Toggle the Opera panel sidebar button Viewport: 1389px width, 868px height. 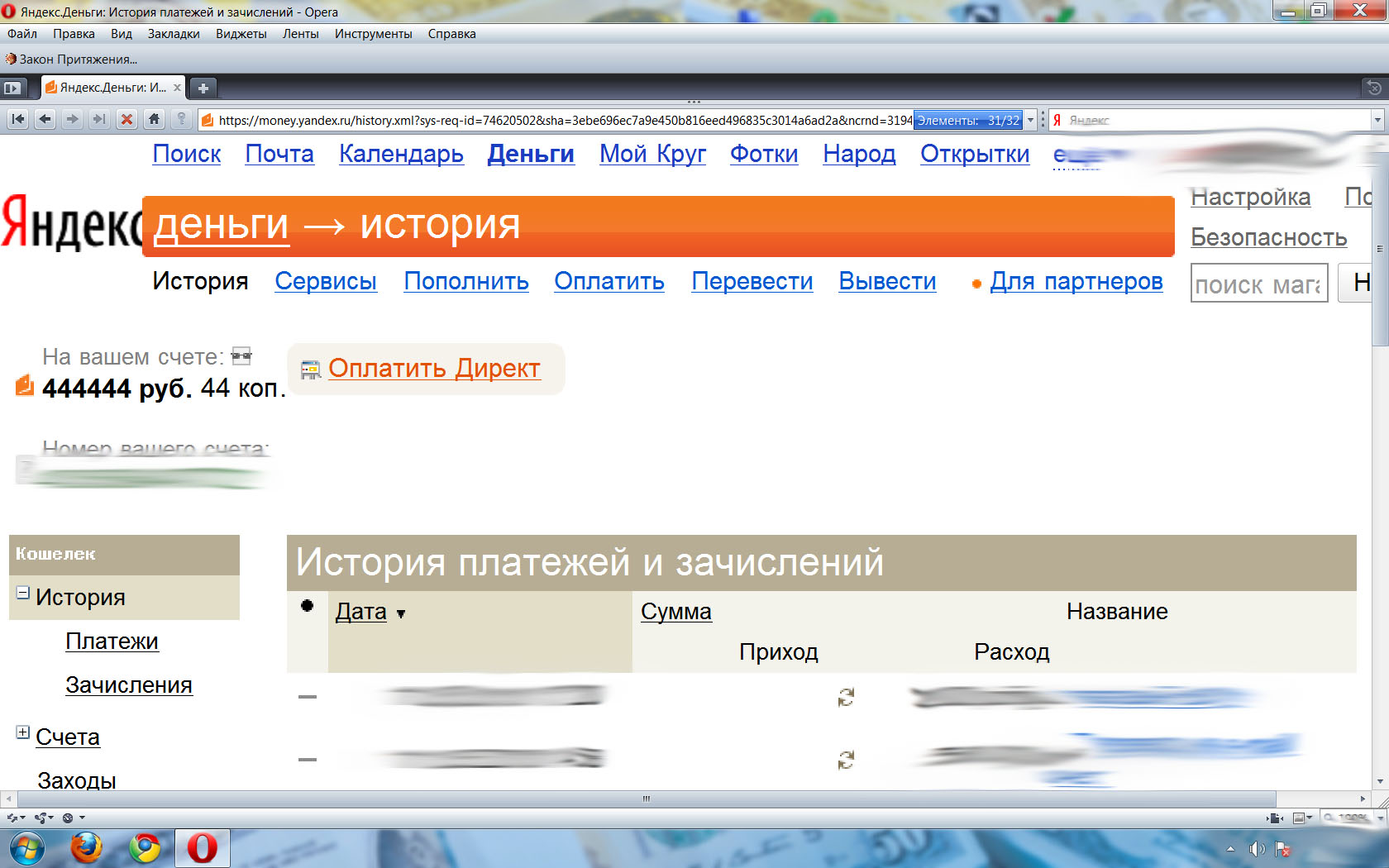coord(12,88)
